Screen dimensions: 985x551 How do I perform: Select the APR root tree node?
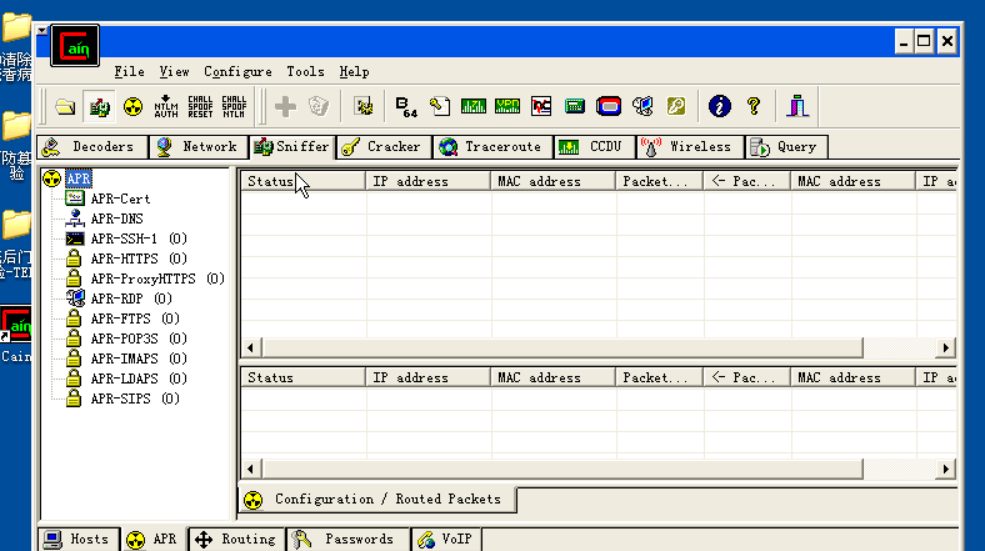click(79, 178)
